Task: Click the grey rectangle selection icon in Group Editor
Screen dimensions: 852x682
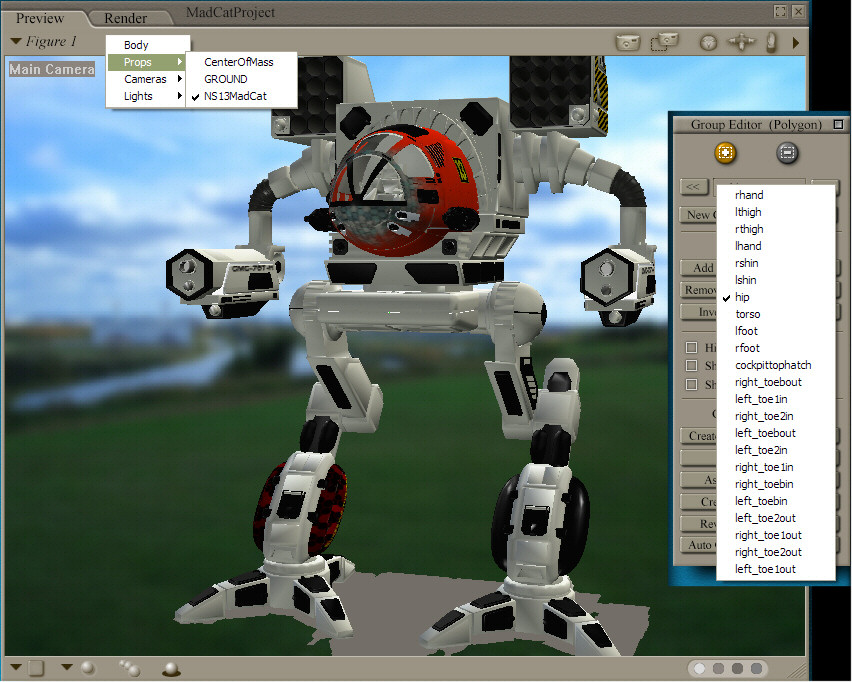Action: pyautogui.click(x=787, y=152)
